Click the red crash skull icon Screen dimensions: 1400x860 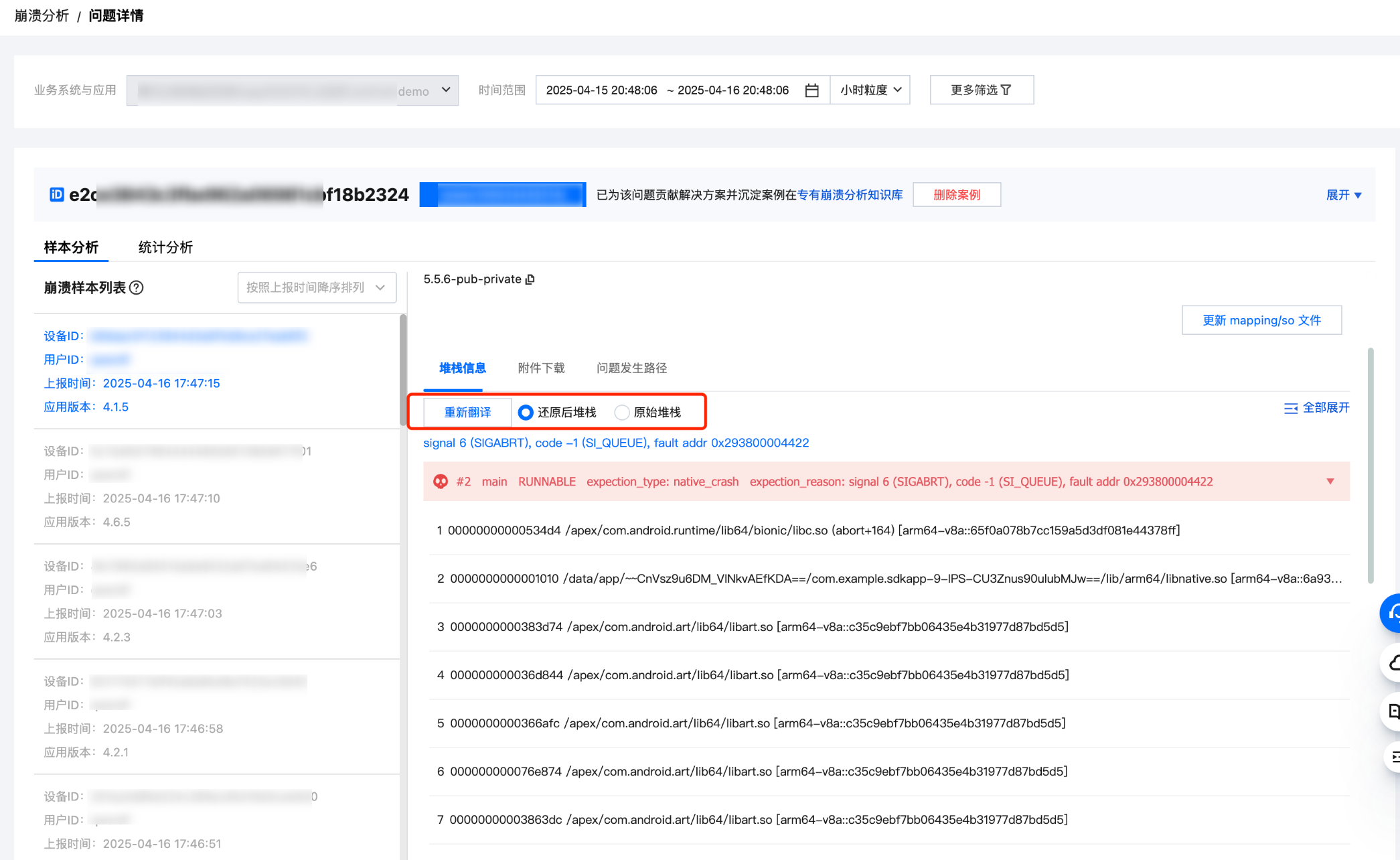[441, 482]
